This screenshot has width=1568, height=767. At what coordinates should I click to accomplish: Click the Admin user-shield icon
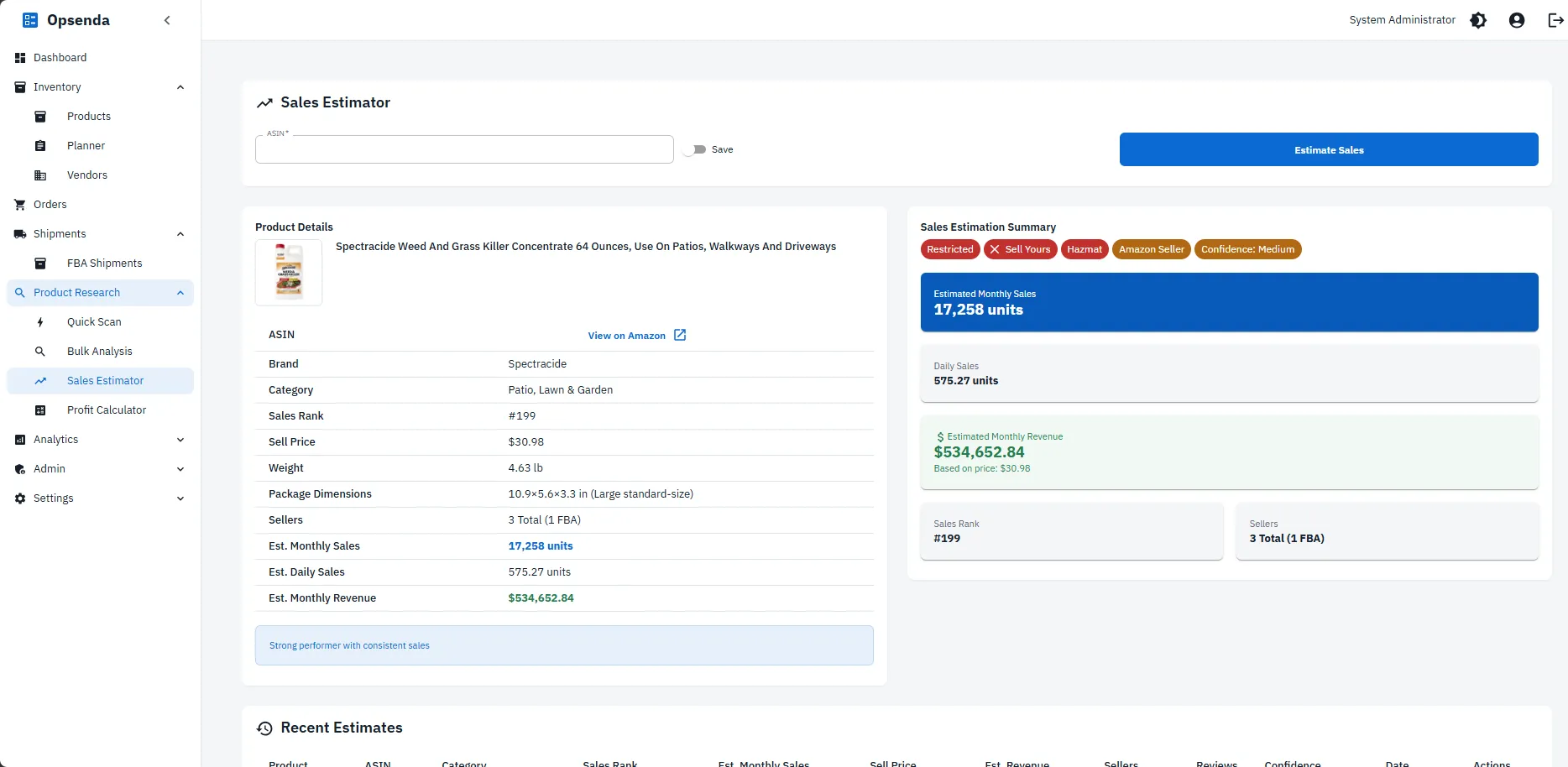coord(20,469)
